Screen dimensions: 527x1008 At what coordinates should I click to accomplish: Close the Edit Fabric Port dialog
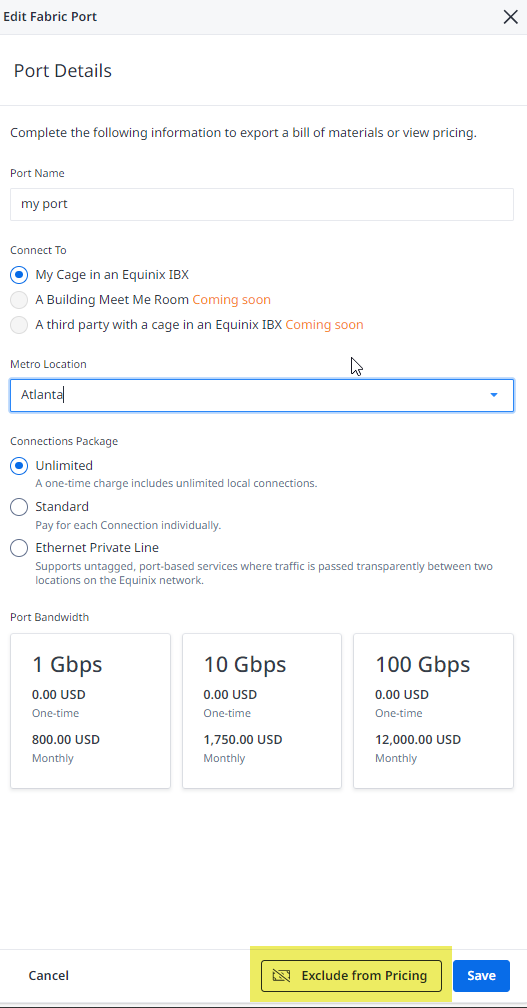510,17
